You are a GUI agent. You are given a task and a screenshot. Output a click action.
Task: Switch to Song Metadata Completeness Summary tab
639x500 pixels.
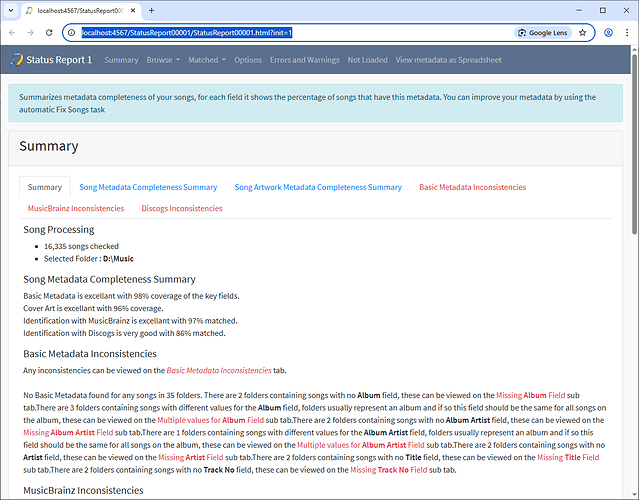tap(148, 187)
